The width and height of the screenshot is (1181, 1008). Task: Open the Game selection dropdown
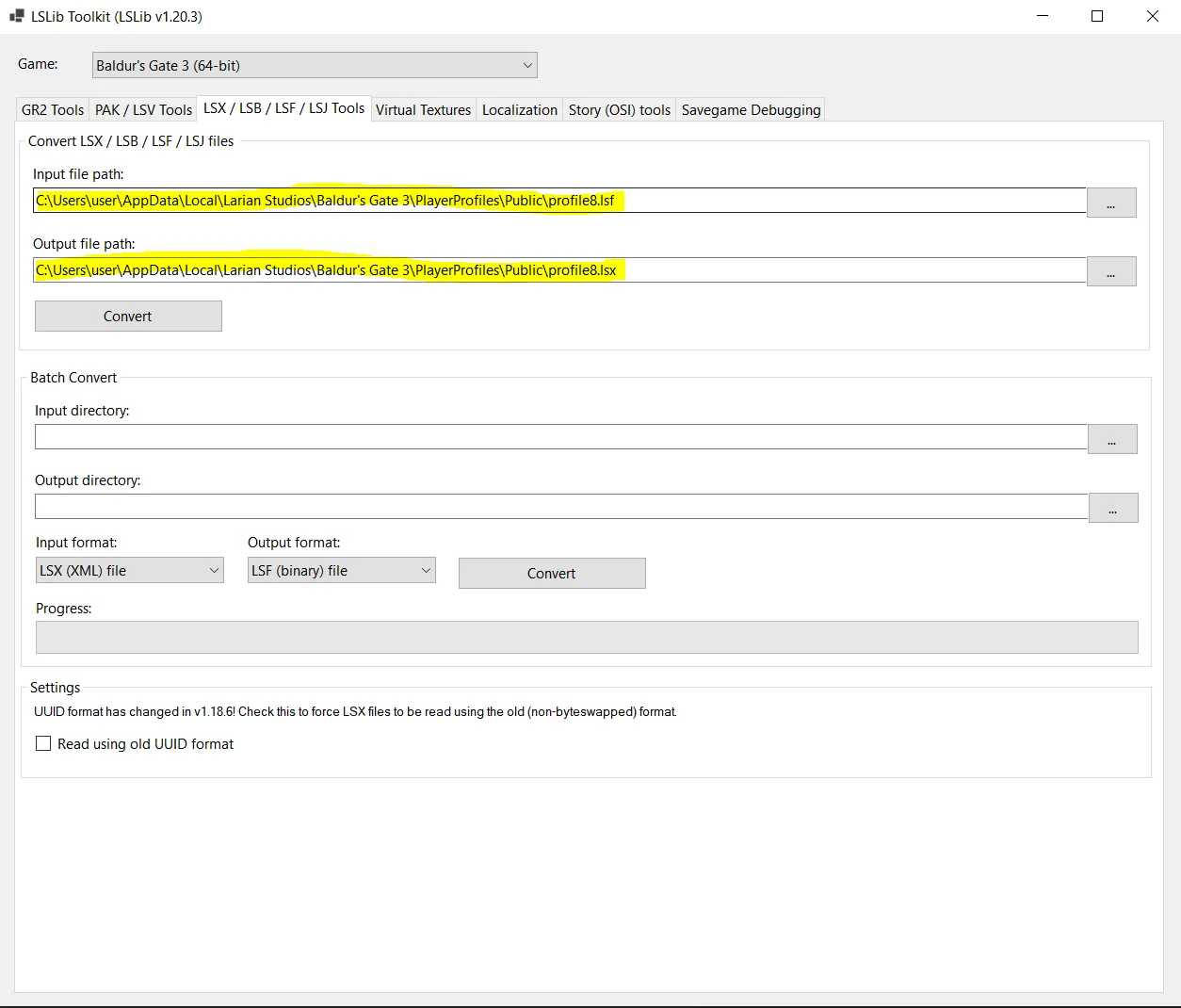(x=315, y=65)
